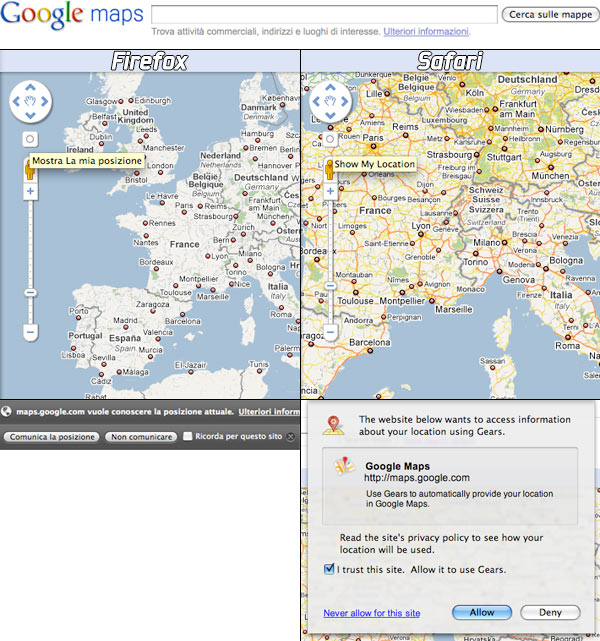Zoom in with plus on Firefox map

30,191
